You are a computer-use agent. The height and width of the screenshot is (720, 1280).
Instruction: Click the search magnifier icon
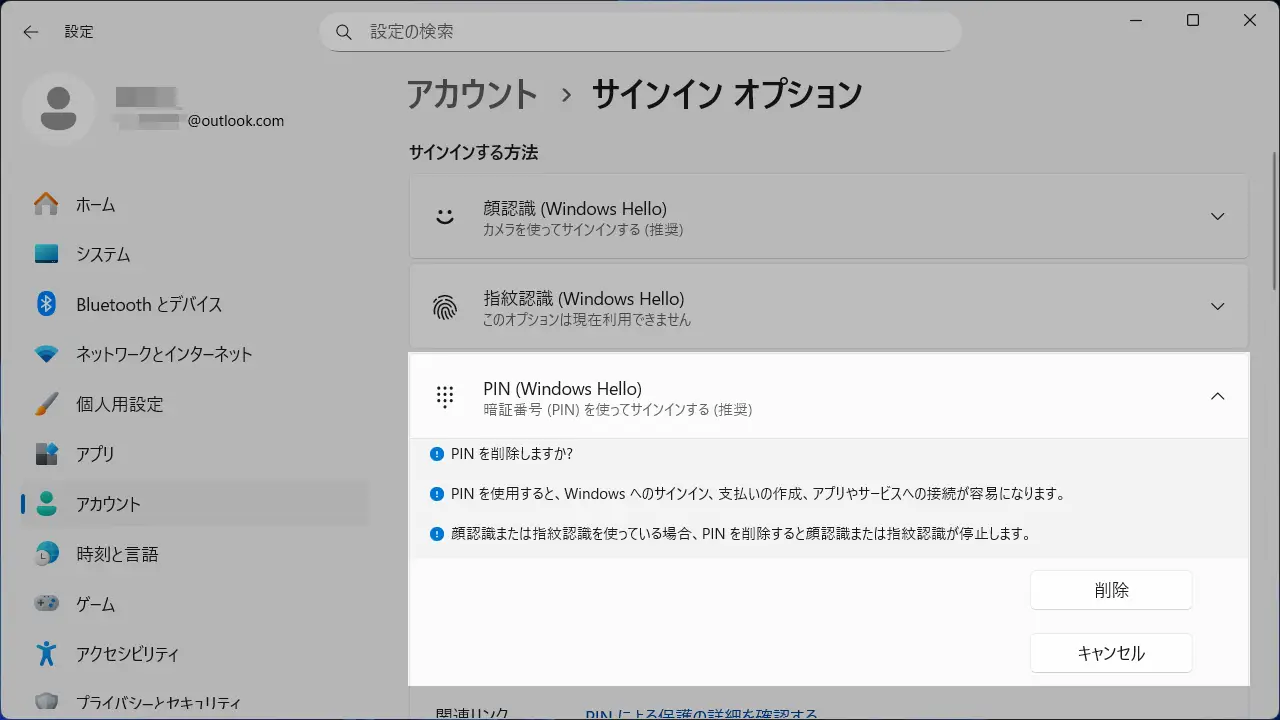tap(344, 32)
